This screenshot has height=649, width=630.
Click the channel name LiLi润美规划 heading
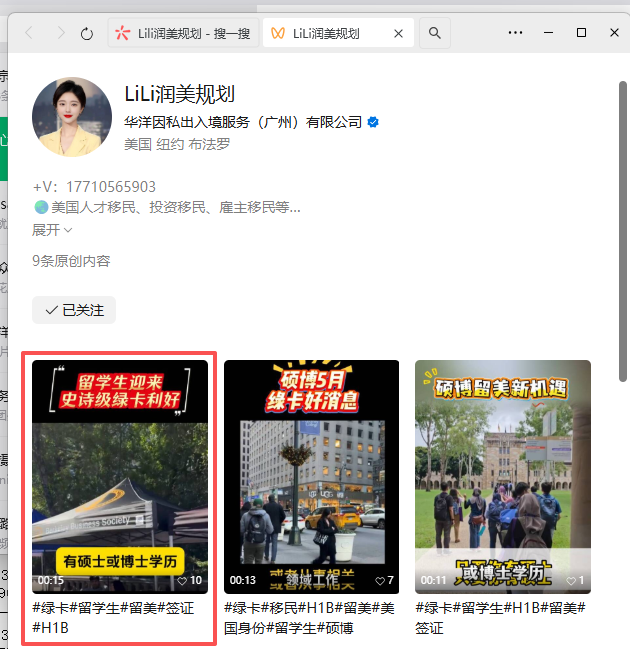tap(180, 94)
